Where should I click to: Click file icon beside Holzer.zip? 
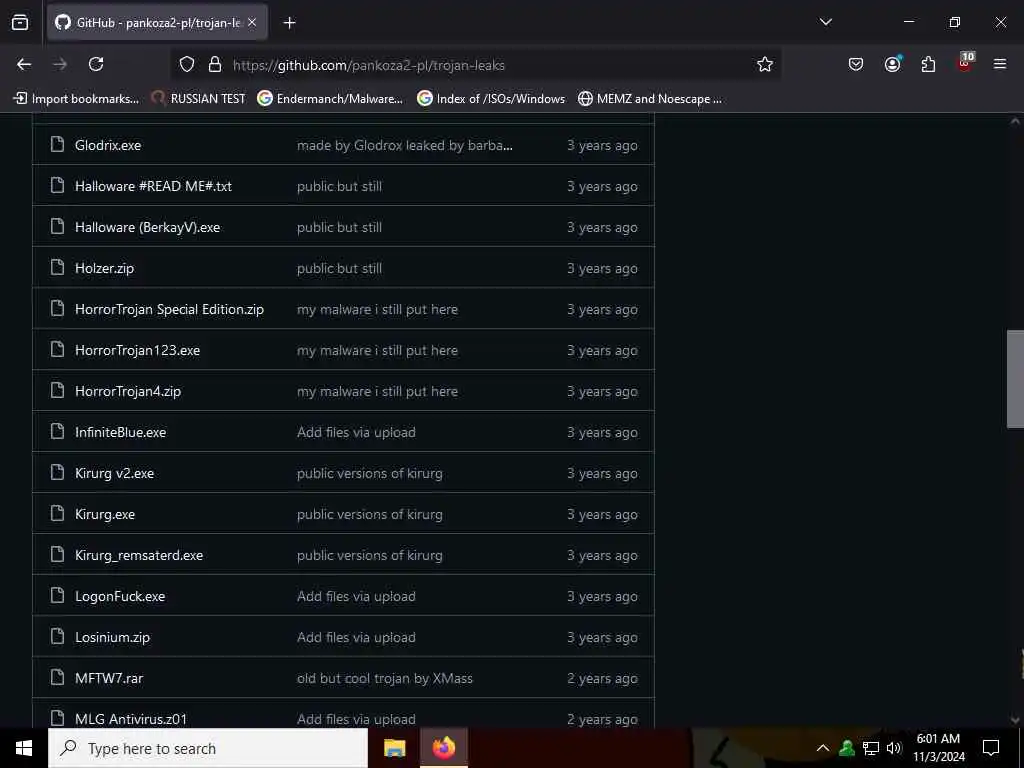(57, 268)
